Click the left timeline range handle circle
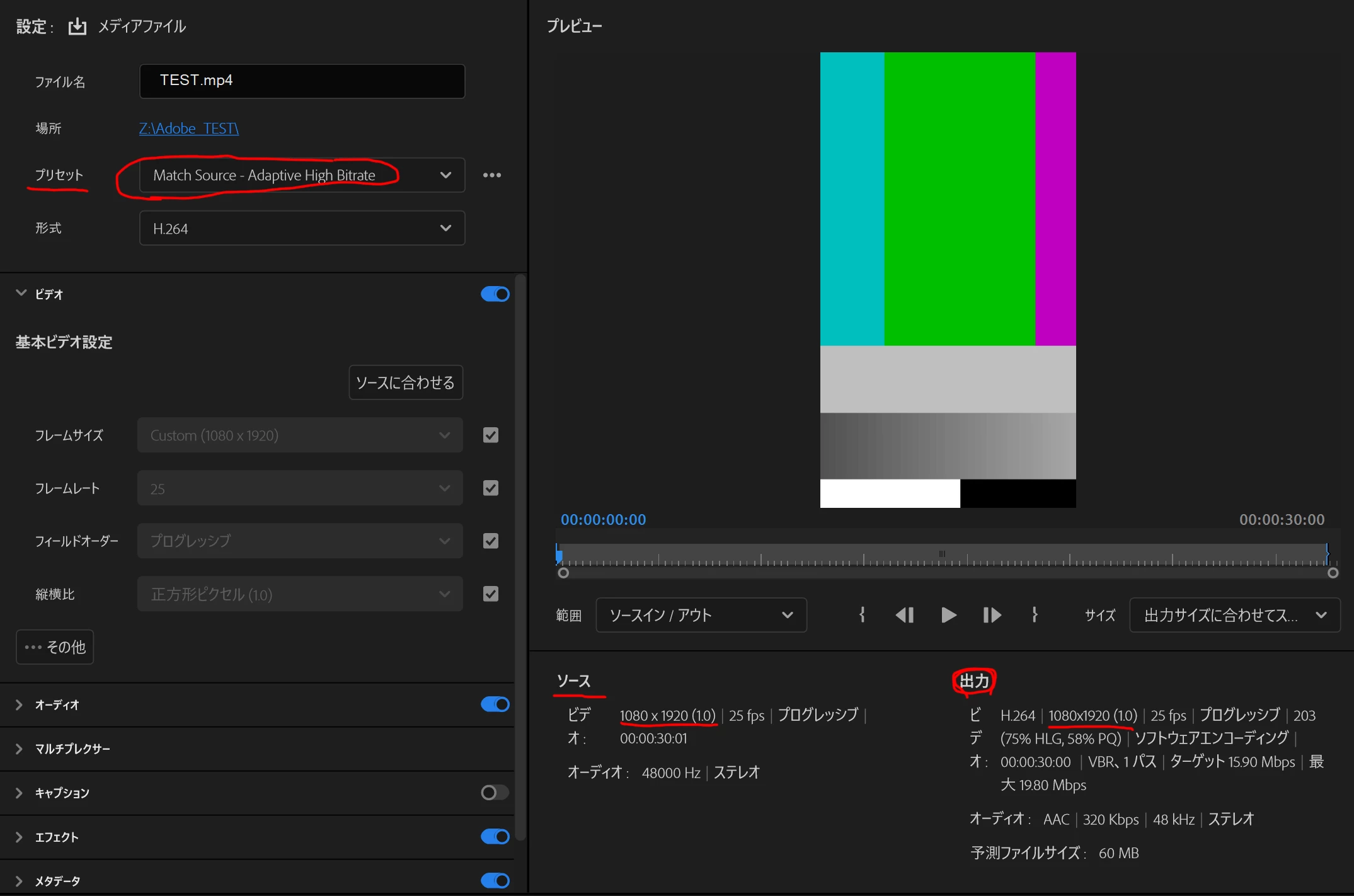 tap(563, 573)
